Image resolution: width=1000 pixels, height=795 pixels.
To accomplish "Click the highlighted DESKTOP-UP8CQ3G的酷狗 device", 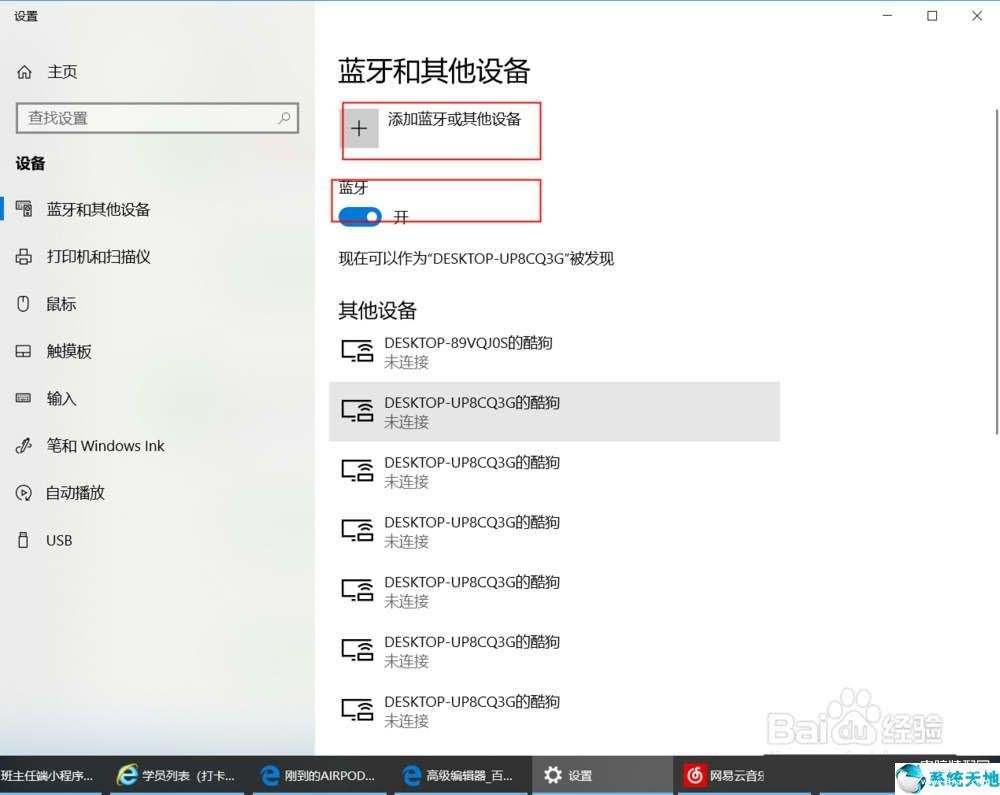I will click(554, 411).
